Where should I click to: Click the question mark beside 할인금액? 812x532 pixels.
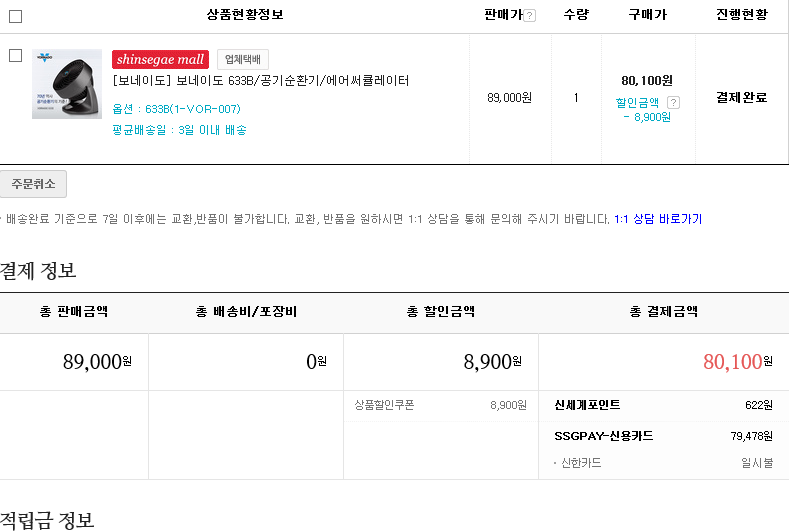click(x=673, y=102)
